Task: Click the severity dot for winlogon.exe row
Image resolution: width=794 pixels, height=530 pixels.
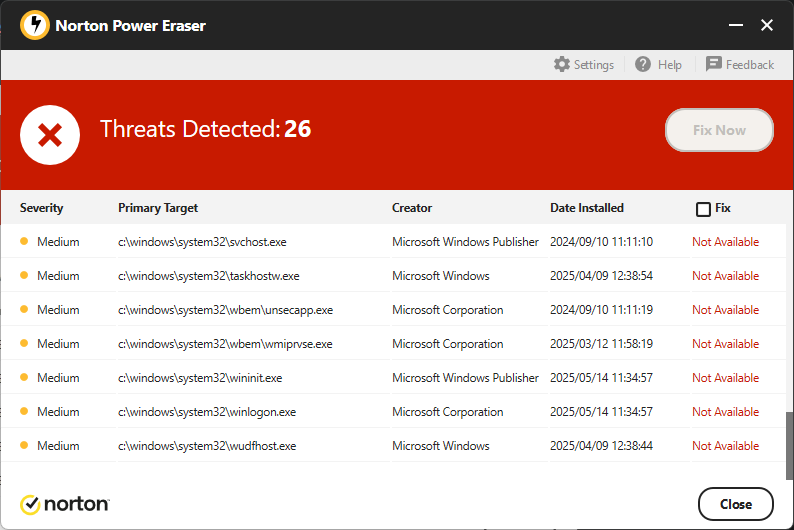Action: 24,411
